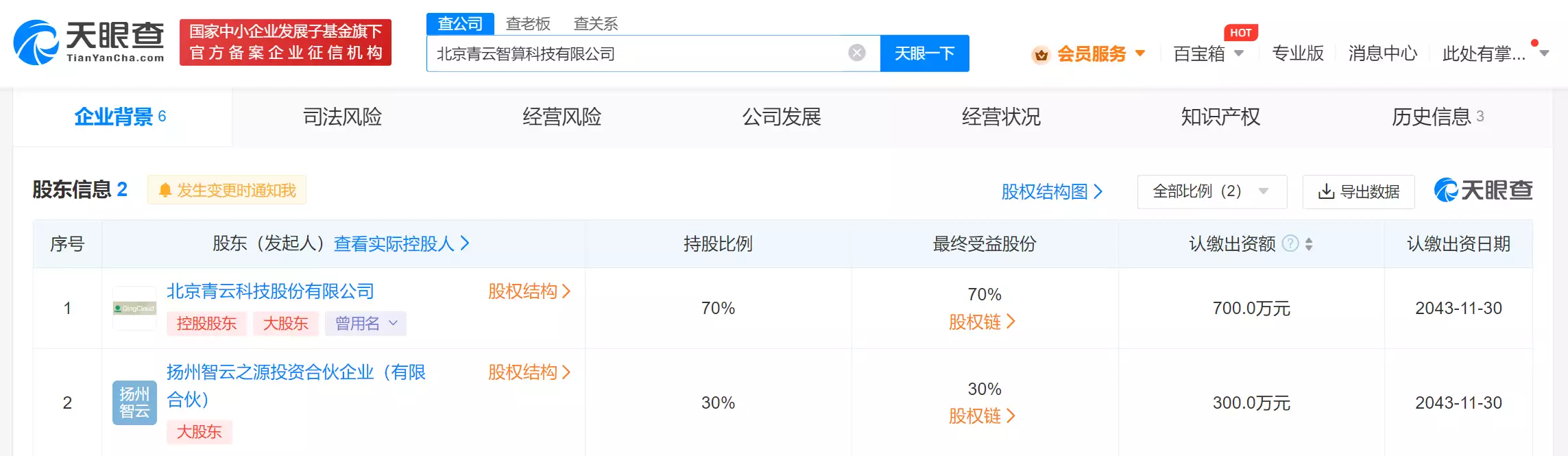Click the 最终受益股份 column header

[985, 243]
